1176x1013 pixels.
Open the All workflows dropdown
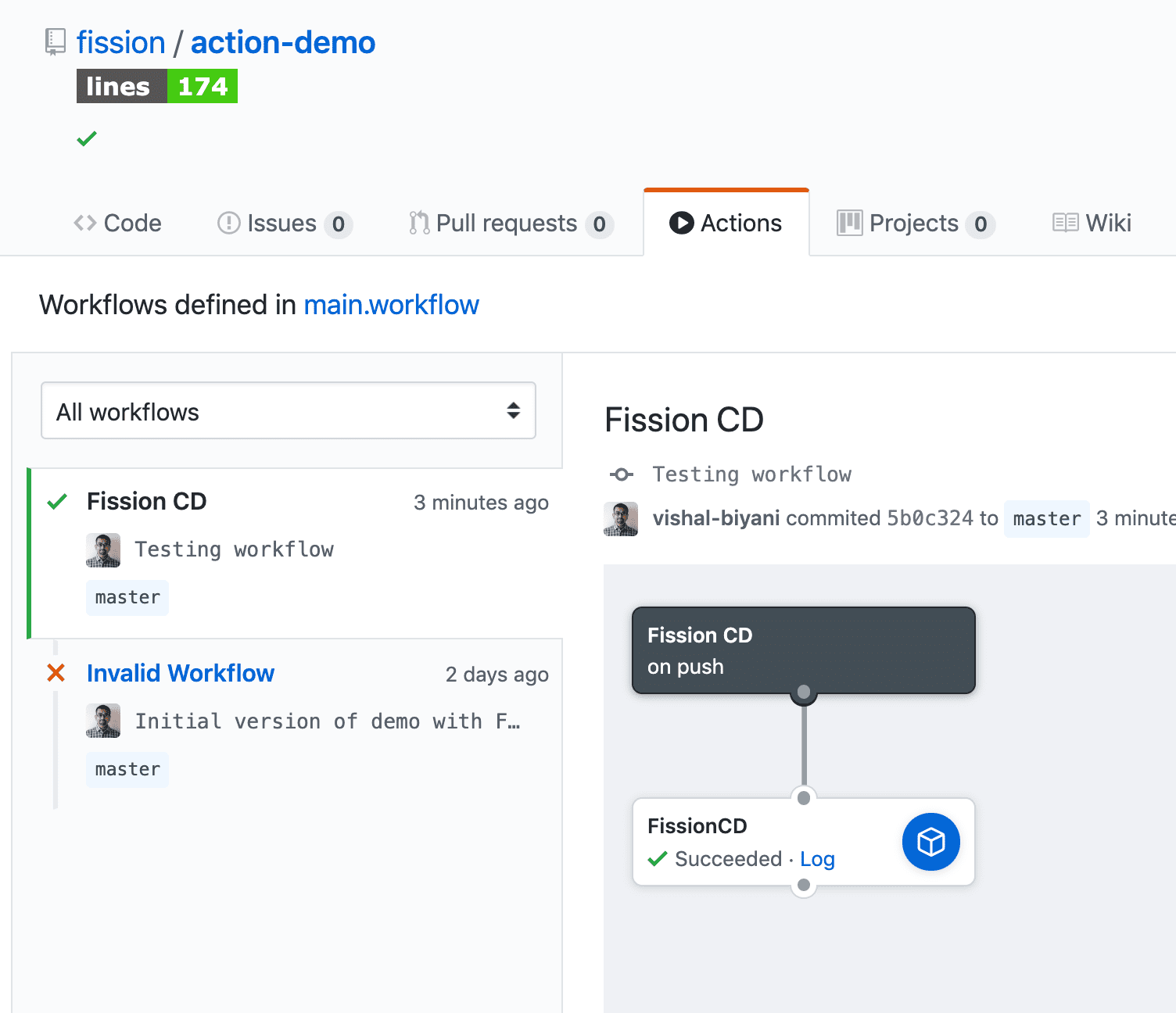pos(288,411)
